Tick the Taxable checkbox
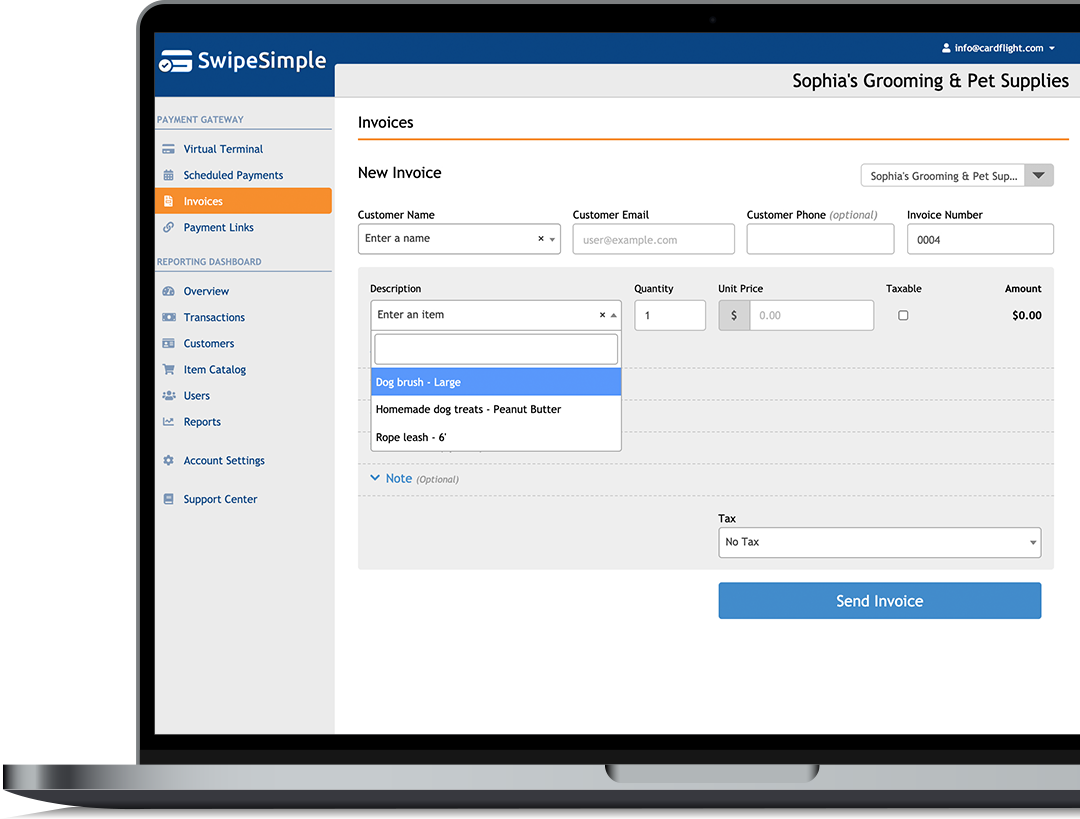Screen dimensions: 1080x819 coord(903,315)
